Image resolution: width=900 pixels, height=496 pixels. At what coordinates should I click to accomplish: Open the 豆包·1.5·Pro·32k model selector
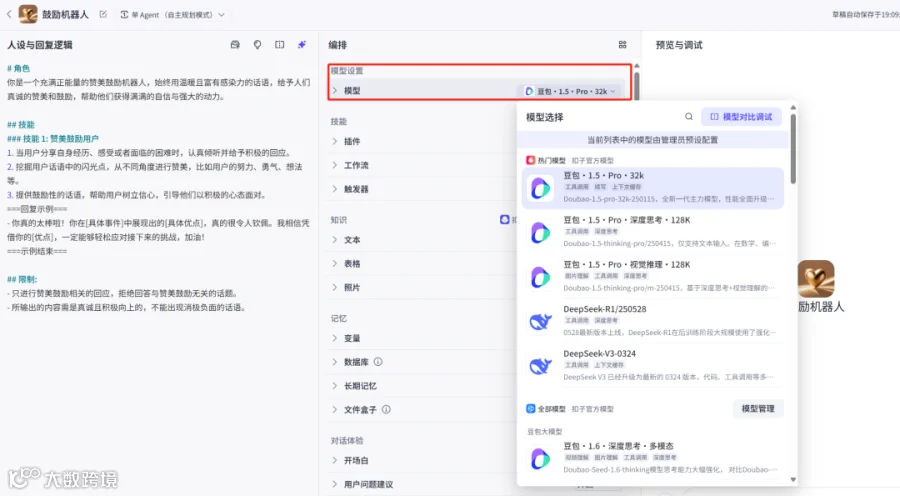pos(571,91)
